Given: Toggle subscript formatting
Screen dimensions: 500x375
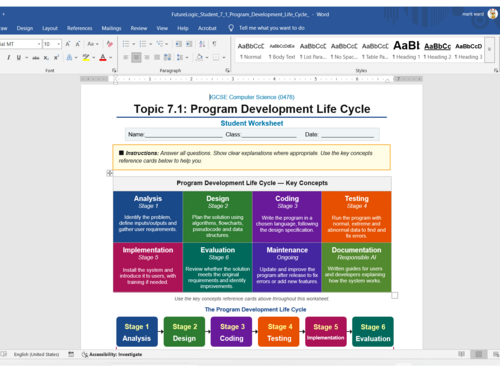Looking at the screenshot, I should coord(46,58).
